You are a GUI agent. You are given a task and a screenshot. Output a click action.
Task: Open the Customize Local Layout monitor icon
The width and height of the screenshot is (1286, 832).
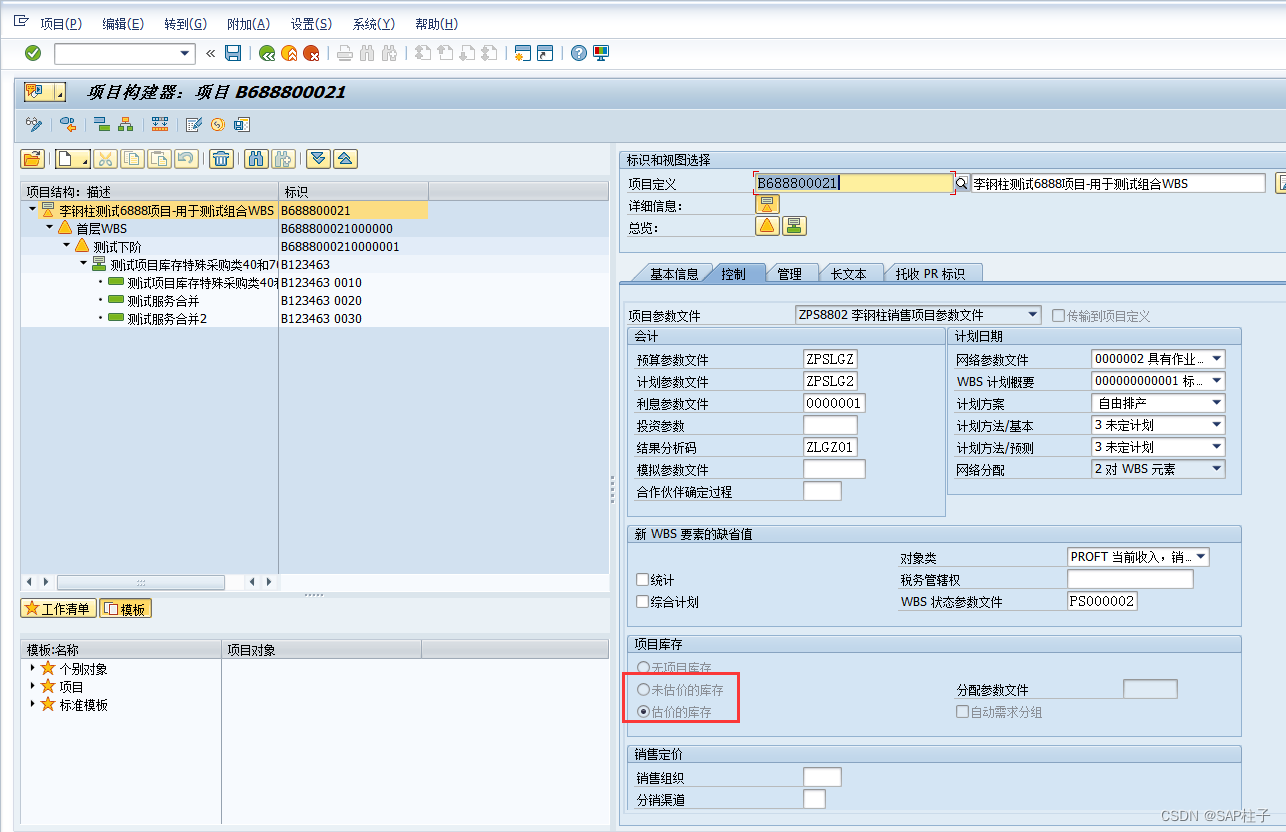pyautogui.click(x=601, y=53)
